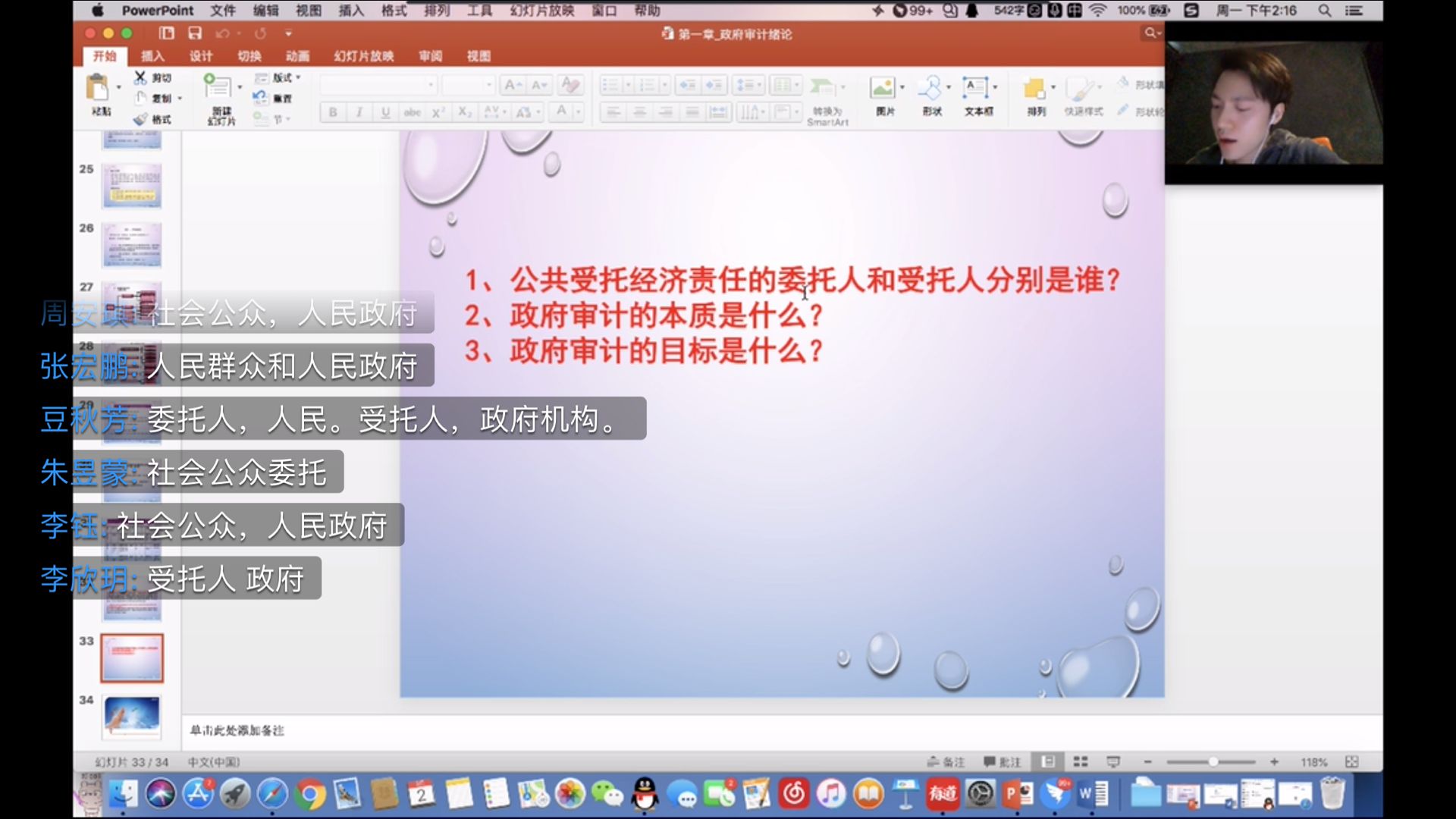Click the Reset (重置) slide icon
Image resolution: width=1456 pixels, height=819 pixels.
(260, 98)
